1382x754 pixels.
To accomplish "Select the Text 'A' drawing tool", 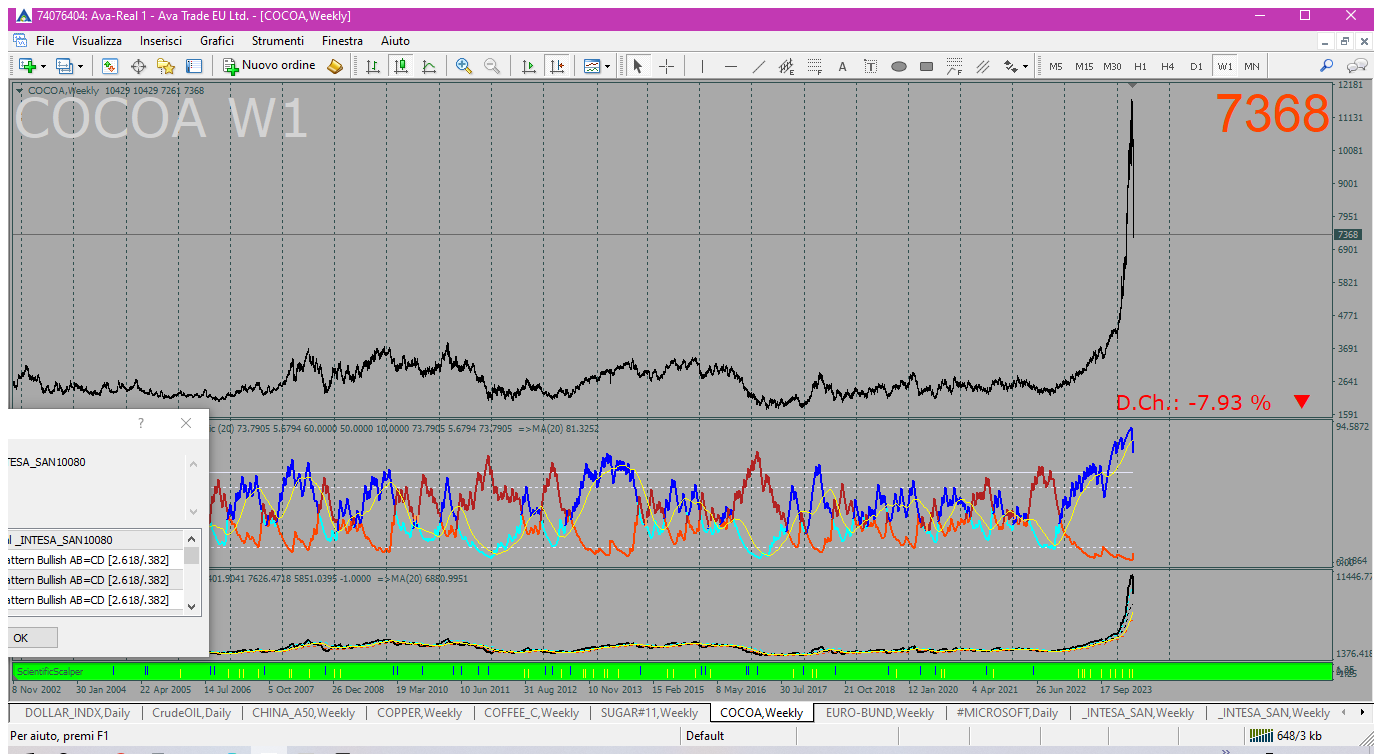I will pyautogui.click(x=843, y=66).
